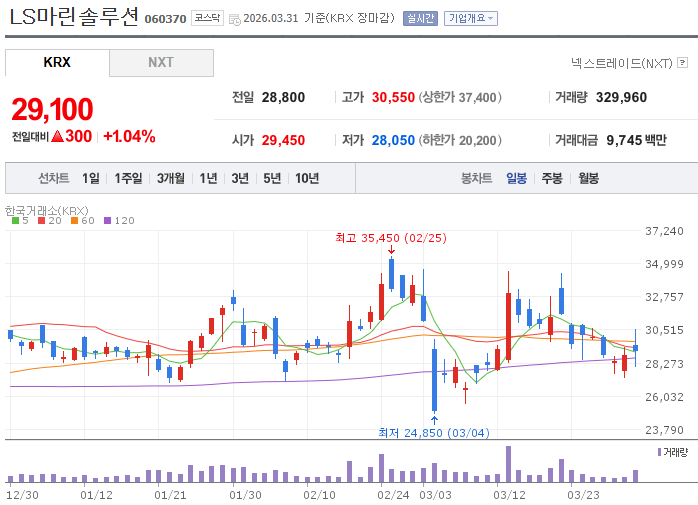The height and width of the screenshot is (505, 698).
Task: Click the open price value 29,450
Action: point(283,140)
